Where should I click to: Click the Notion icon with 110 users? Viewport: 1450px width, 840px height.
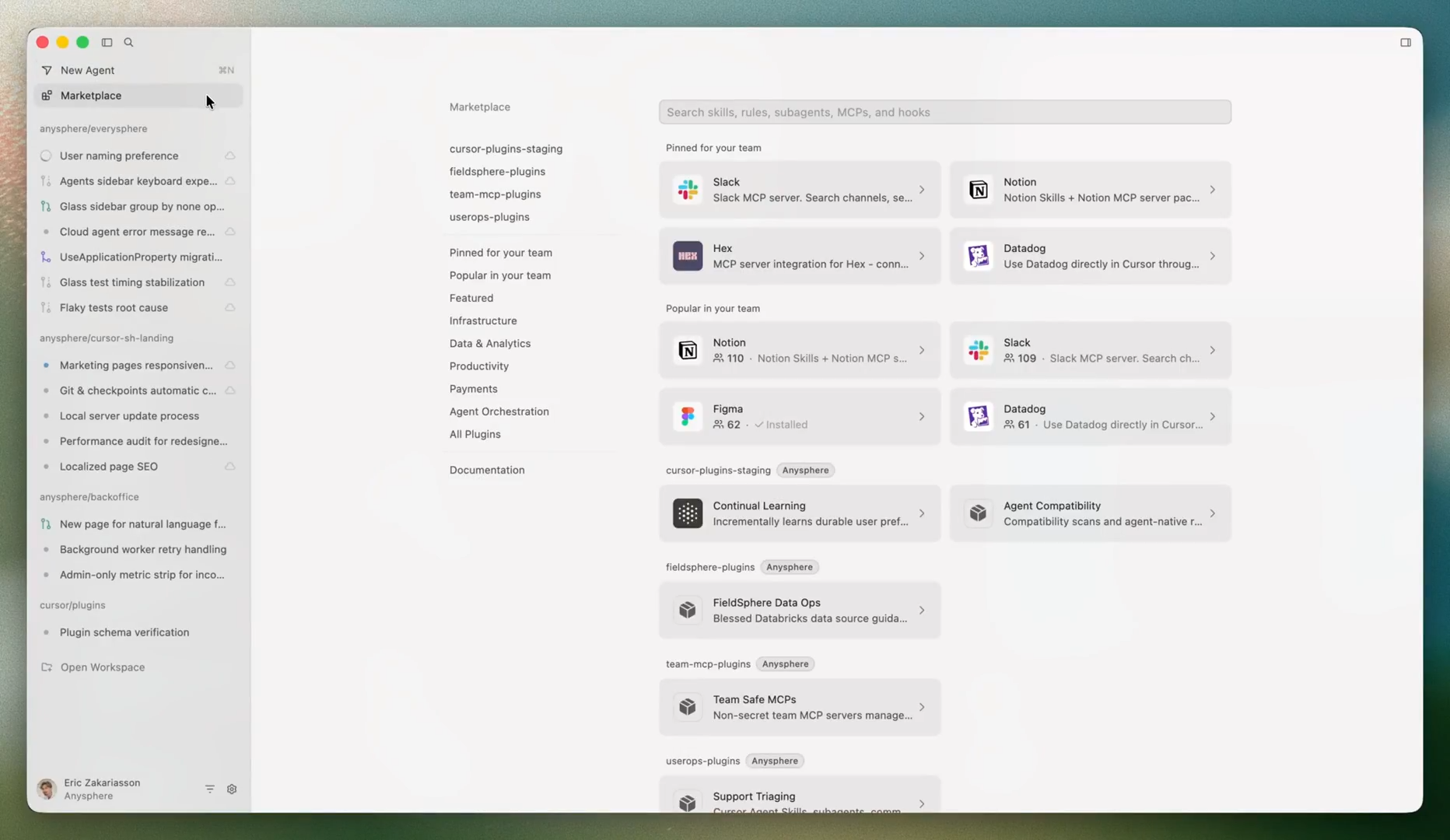688,350
